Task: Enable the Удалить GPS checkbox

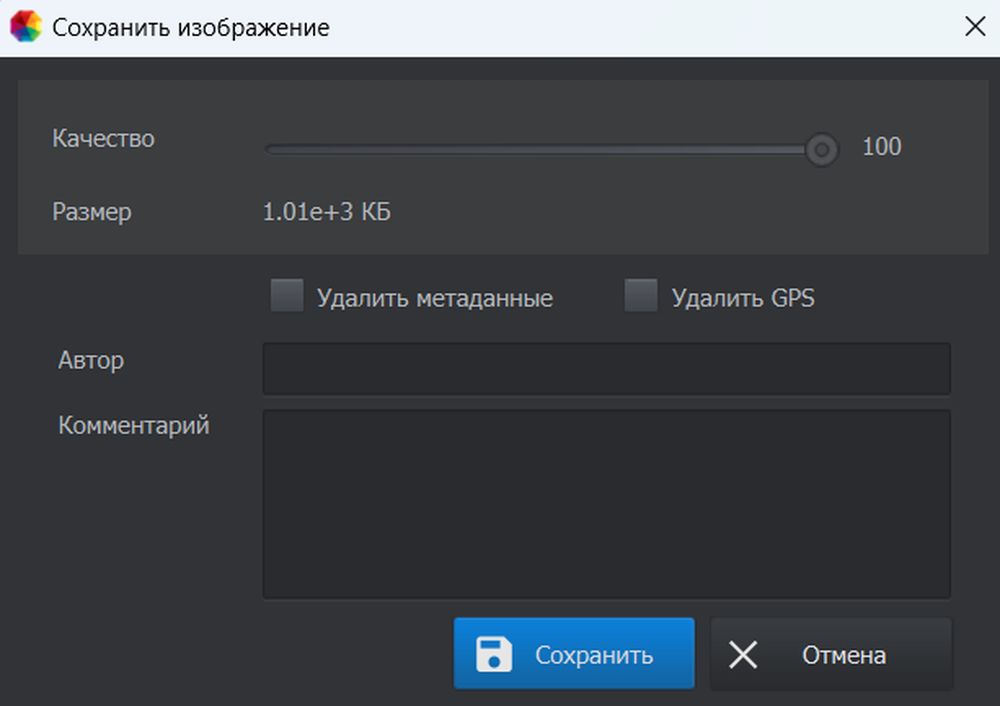Action: (x=640, y=296)
